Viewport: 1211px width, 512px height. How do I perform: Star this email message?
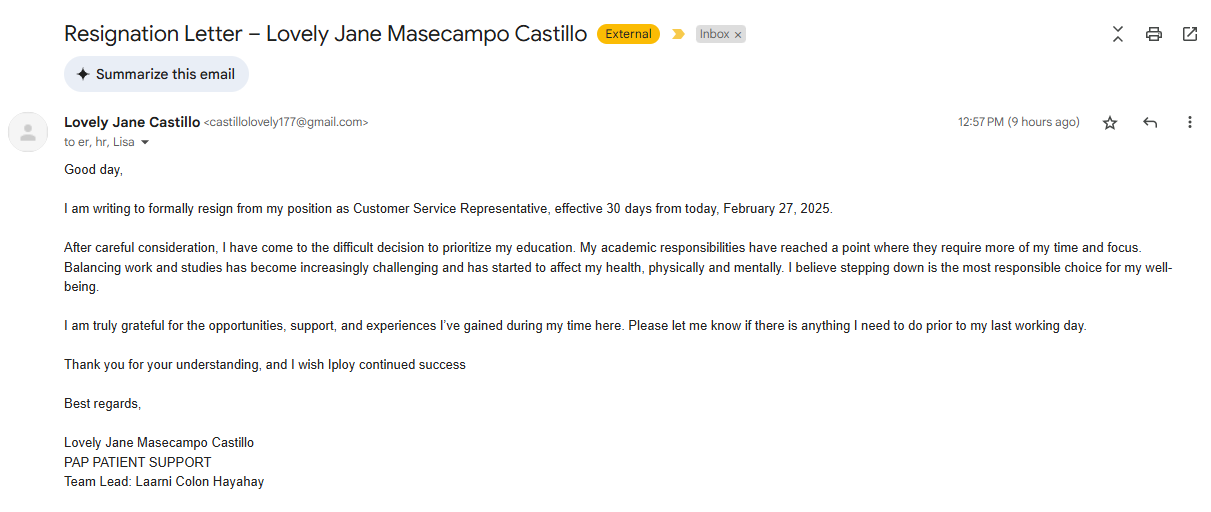(1110, 122)
